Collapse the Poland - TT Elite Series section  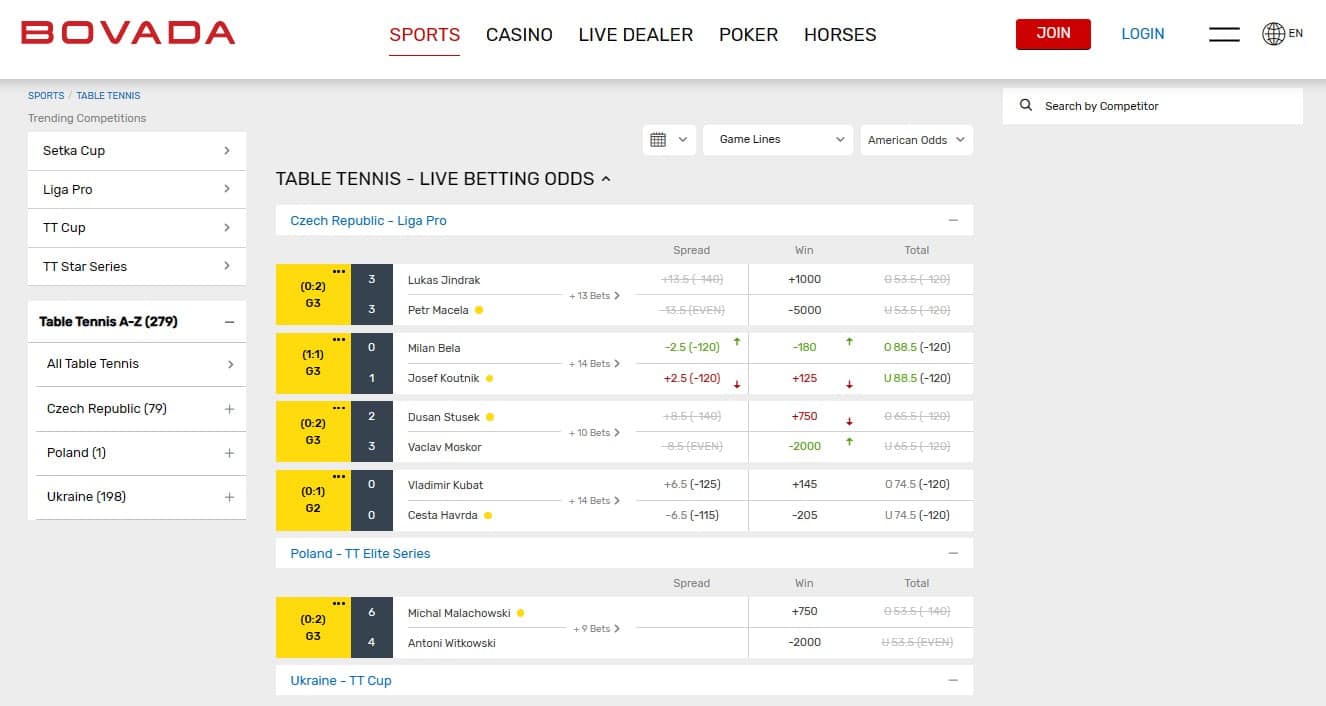pos(953,553)
